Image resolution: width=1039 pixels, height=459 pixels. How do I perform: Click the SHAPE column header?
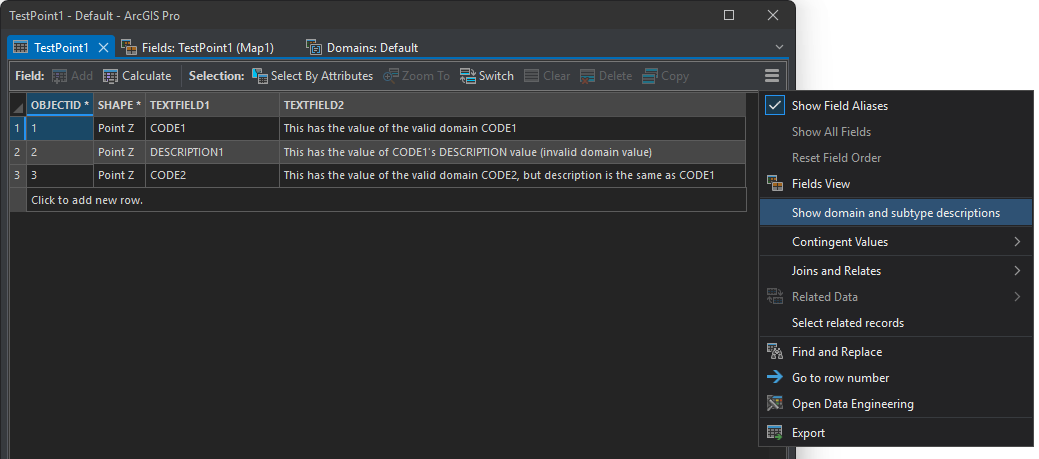[x=119, y=105]
